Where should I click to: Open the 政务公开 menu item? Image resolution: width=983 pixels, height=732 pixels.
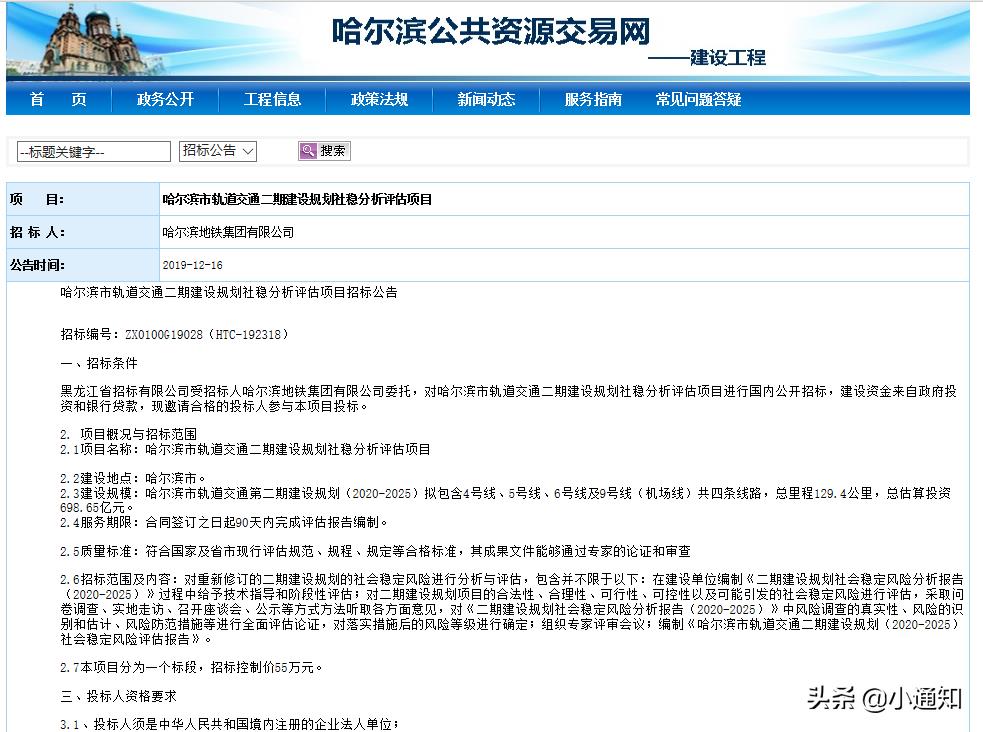(165, 99)
